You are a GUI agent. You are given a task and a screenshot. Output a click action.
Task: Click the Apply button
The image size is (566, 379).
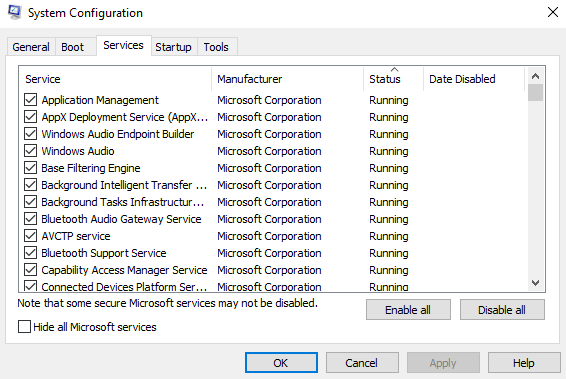(x=443, y=363)
